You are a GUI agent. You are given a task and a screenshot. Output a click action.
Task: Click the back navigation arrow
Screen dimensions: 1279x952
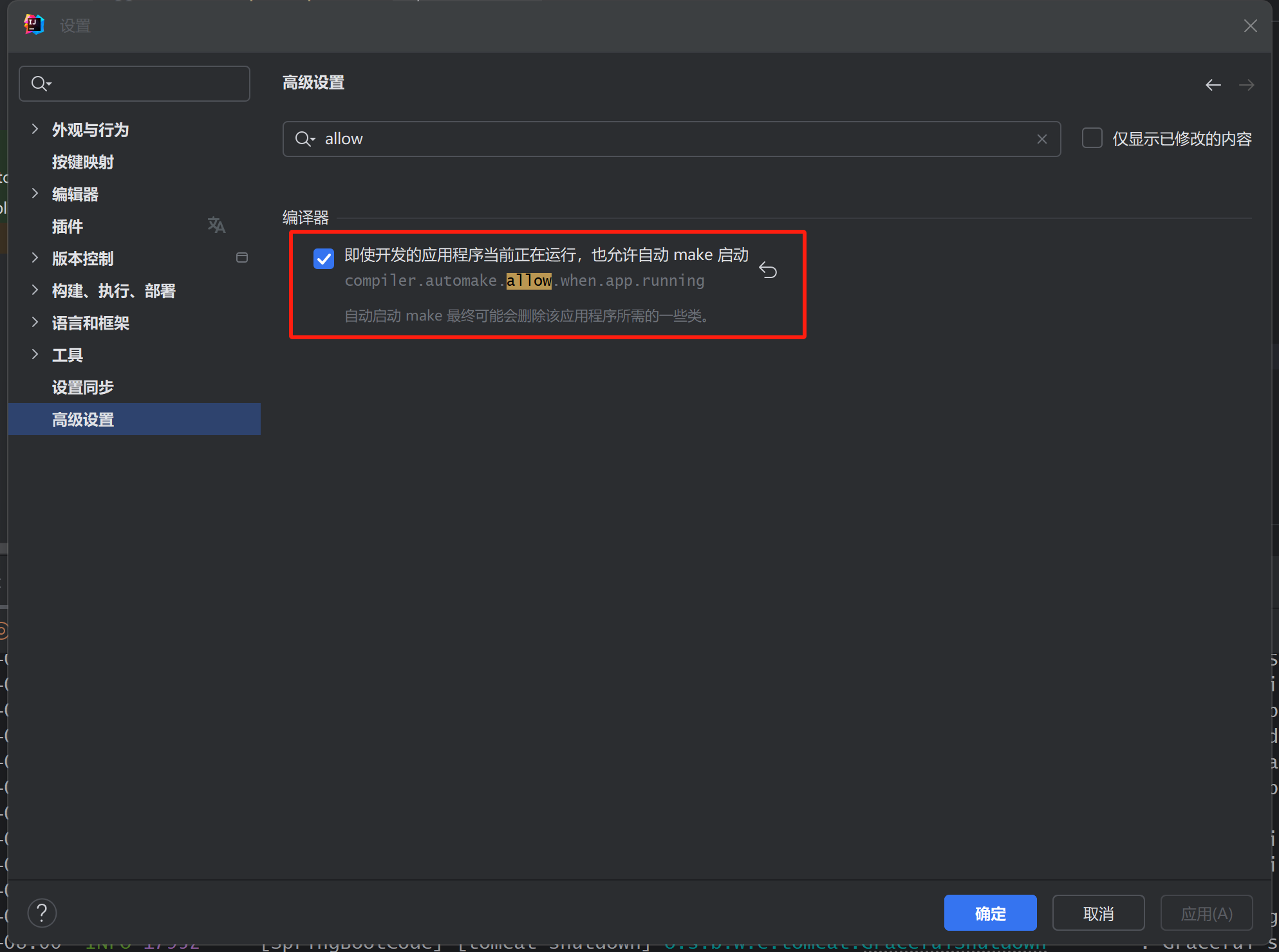click(1213, 85)
